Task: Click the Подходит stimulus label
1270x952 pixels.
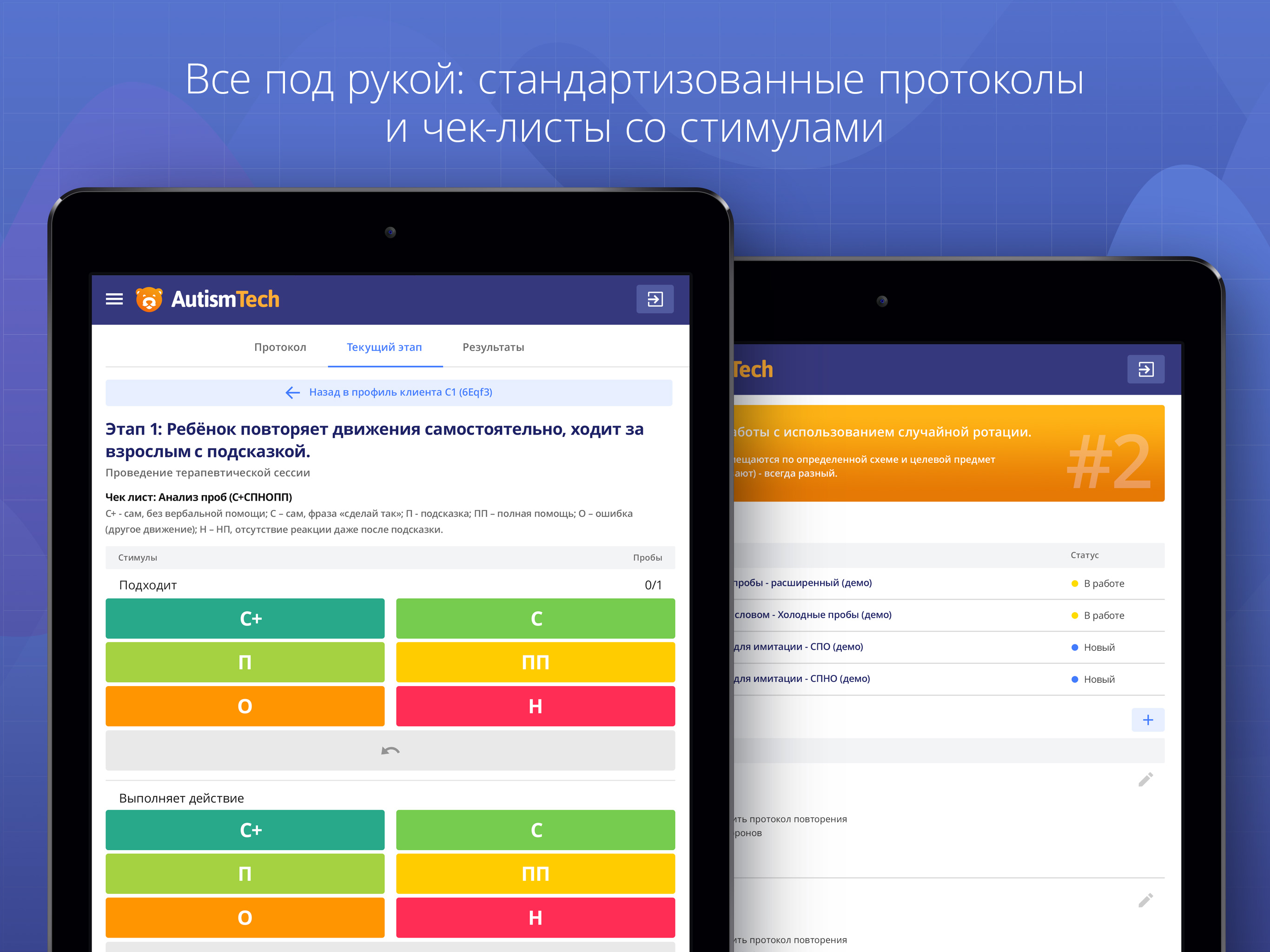Action: coord(148,585)
